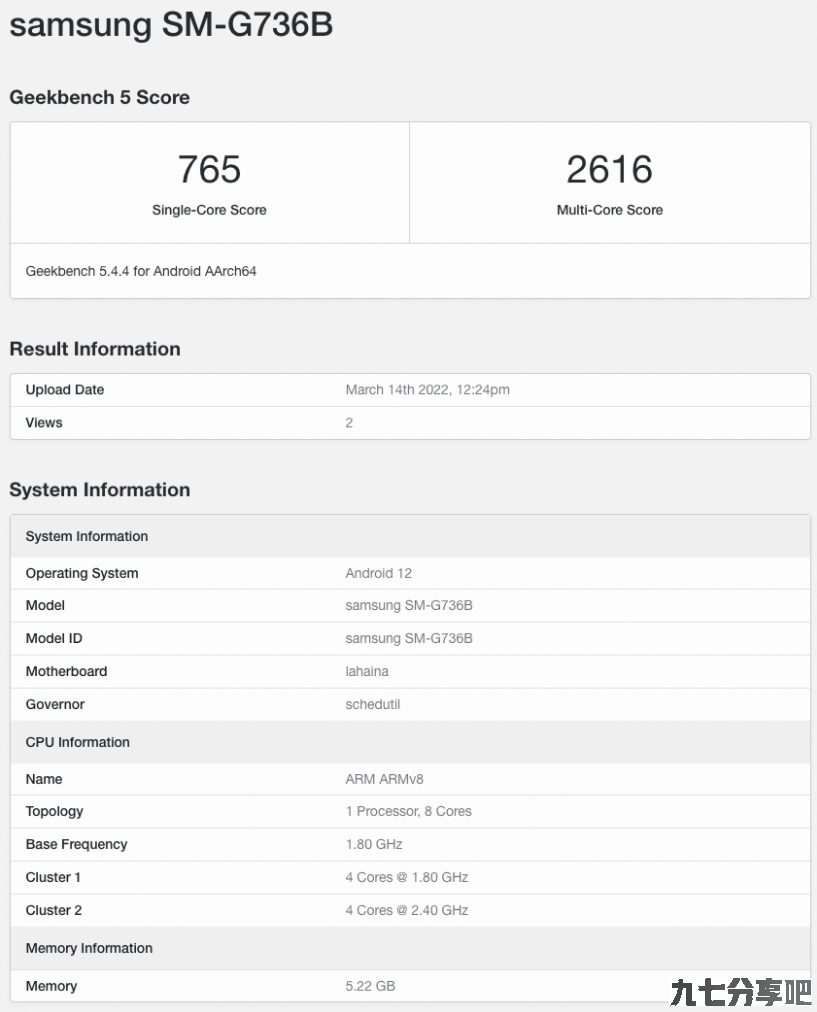817x1012 pixels.
Task: Click the 'Upload Date' row label
Action: 65,390
